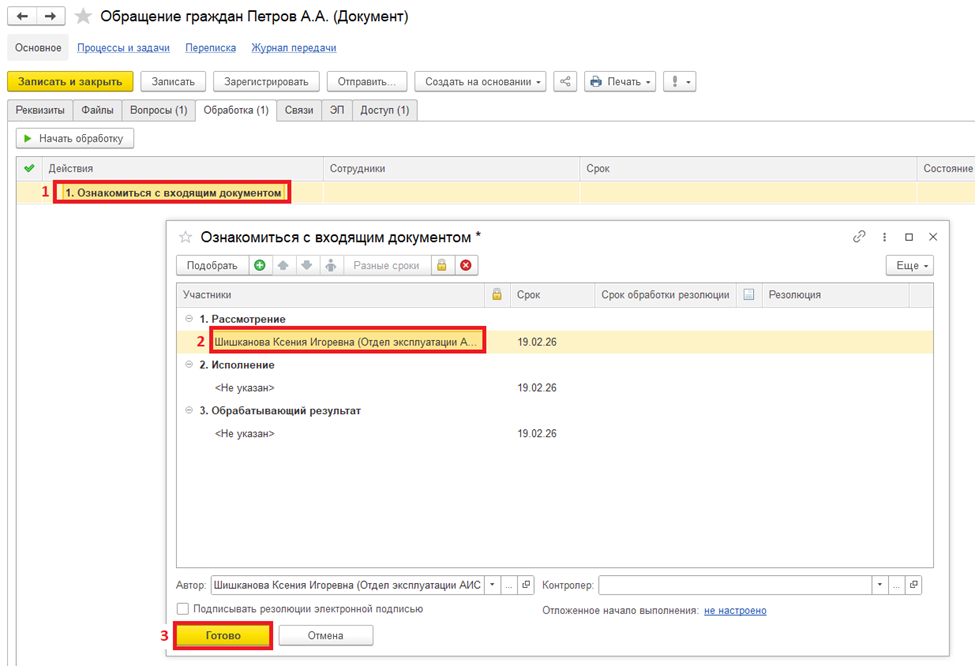Open the Еще menu in dialog
975x666 pixels.
[909, 266]
